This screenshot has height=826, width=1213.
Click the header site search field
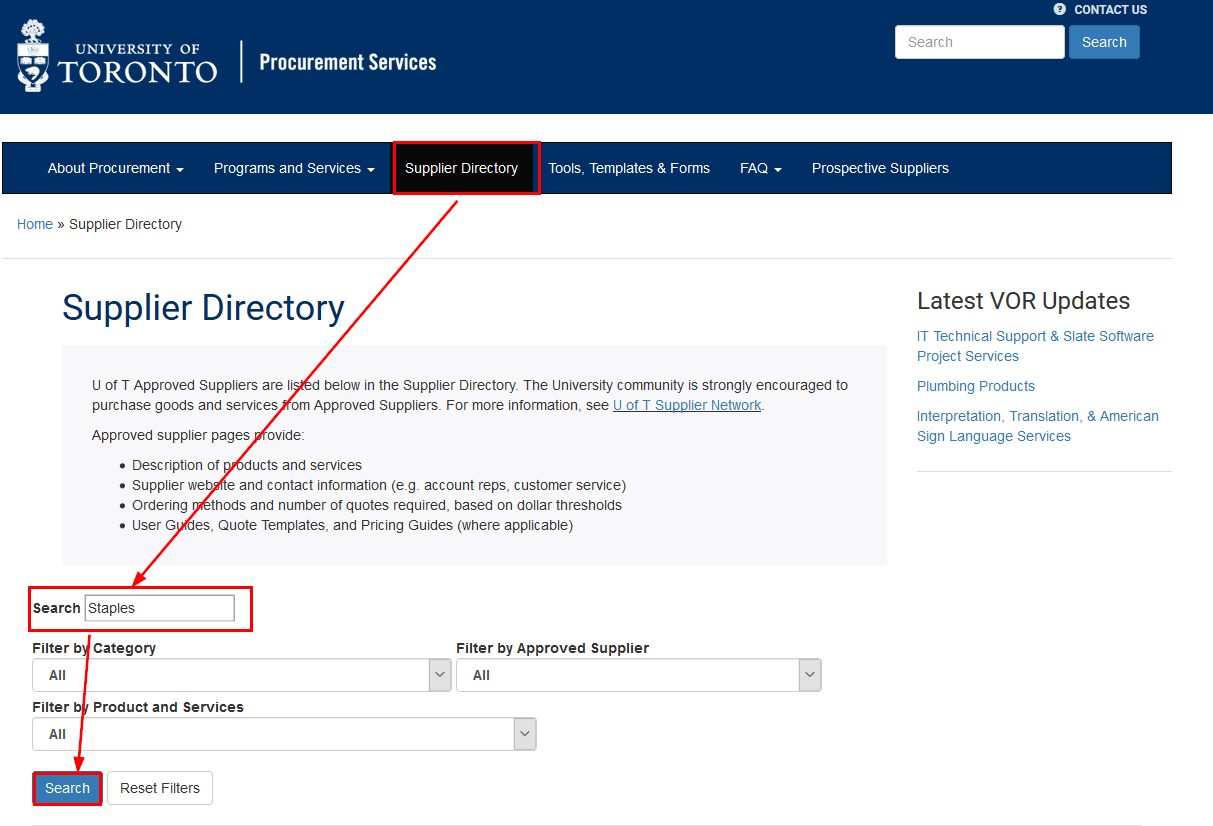[979, 42]
